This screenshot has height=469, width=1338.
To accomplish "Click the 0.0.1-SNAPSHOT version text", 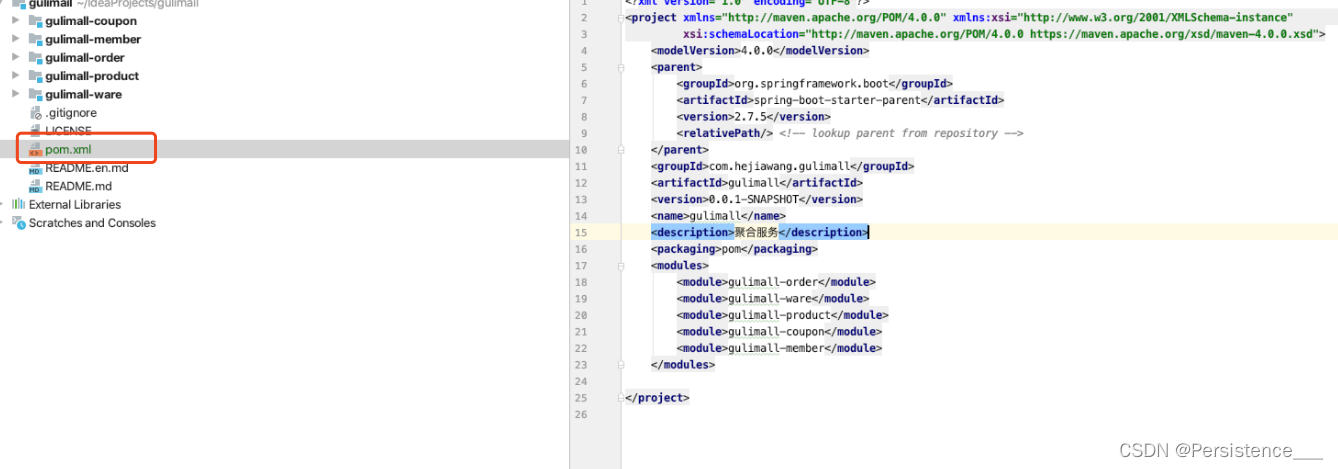I will (753, 199).
